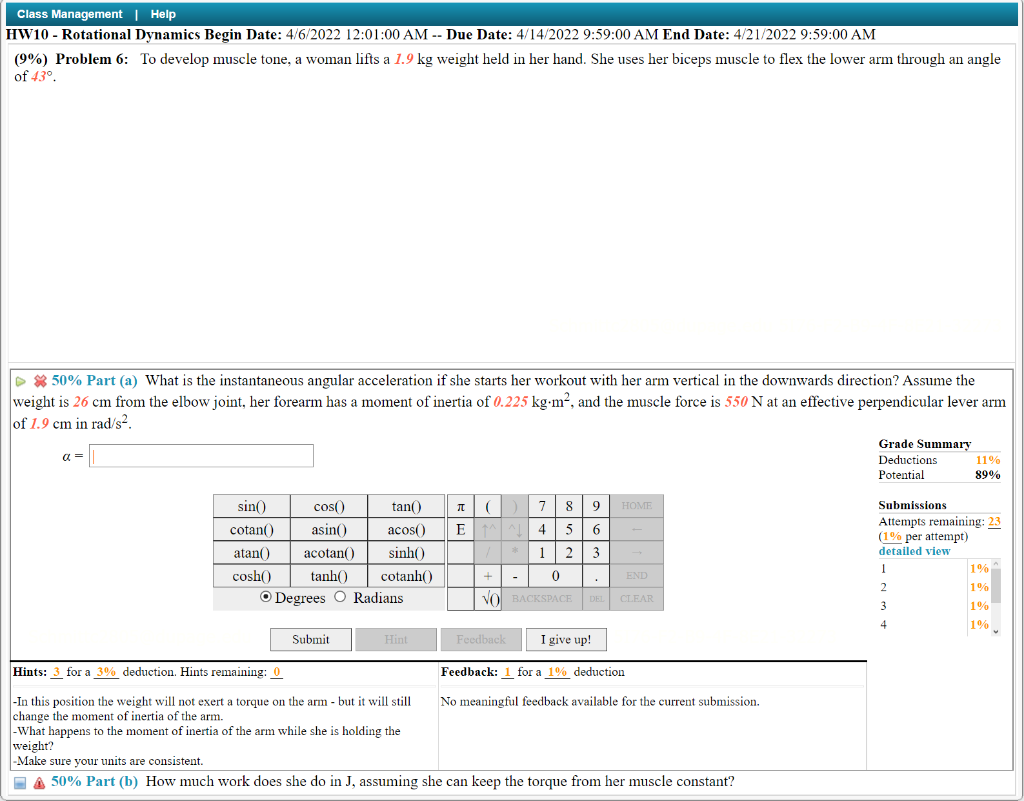Click the E scientific notation key

tap(460, 529)
